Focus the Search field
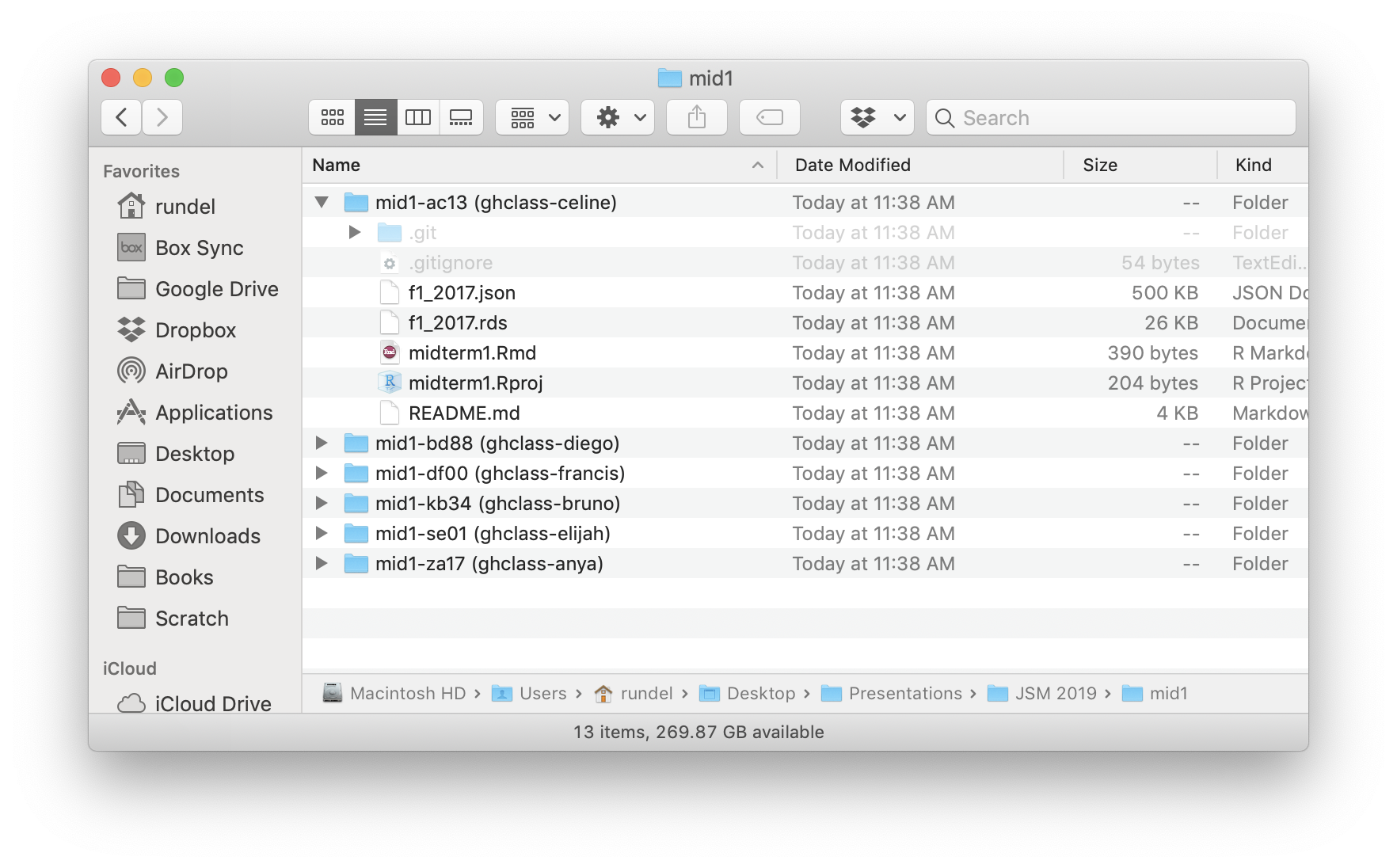Screen dimensions: 1397x868 [x=1111, y=117]
